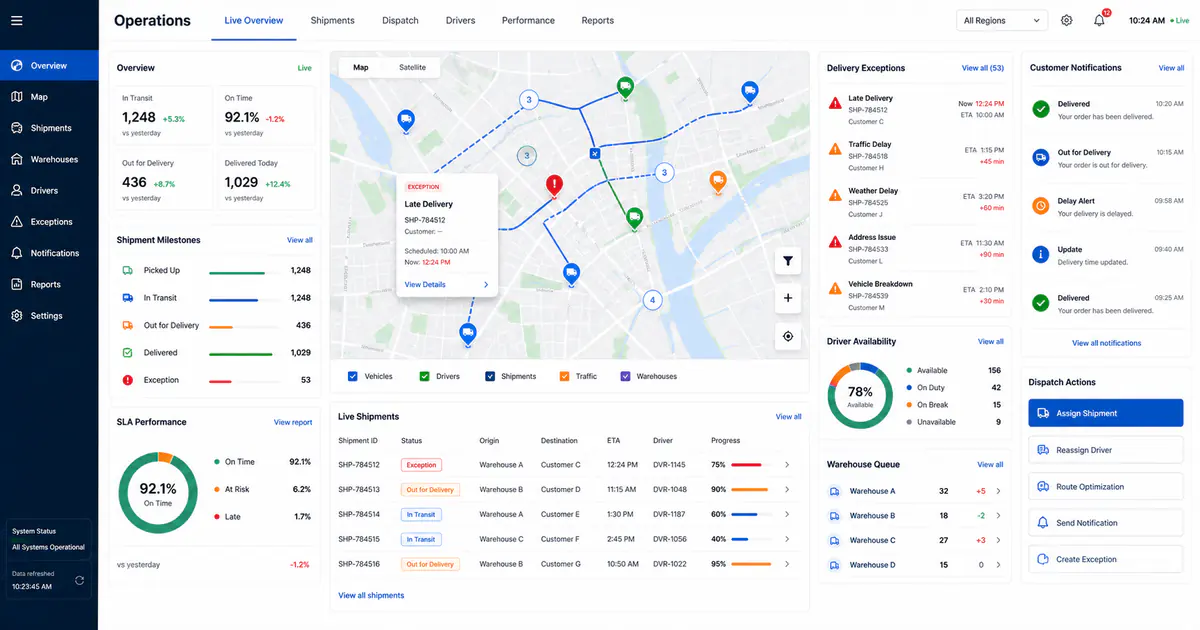Open Drivers in the sidebar

49,190
